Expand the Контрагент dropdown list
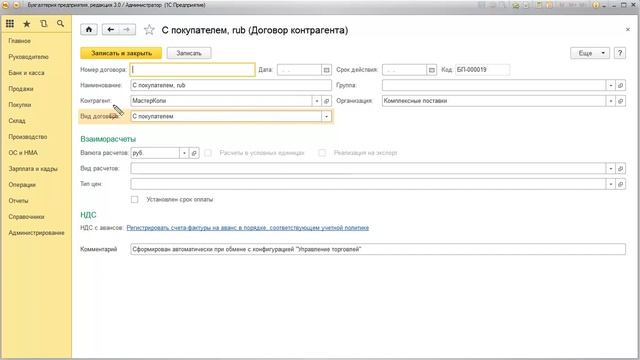 coord(317,101)
